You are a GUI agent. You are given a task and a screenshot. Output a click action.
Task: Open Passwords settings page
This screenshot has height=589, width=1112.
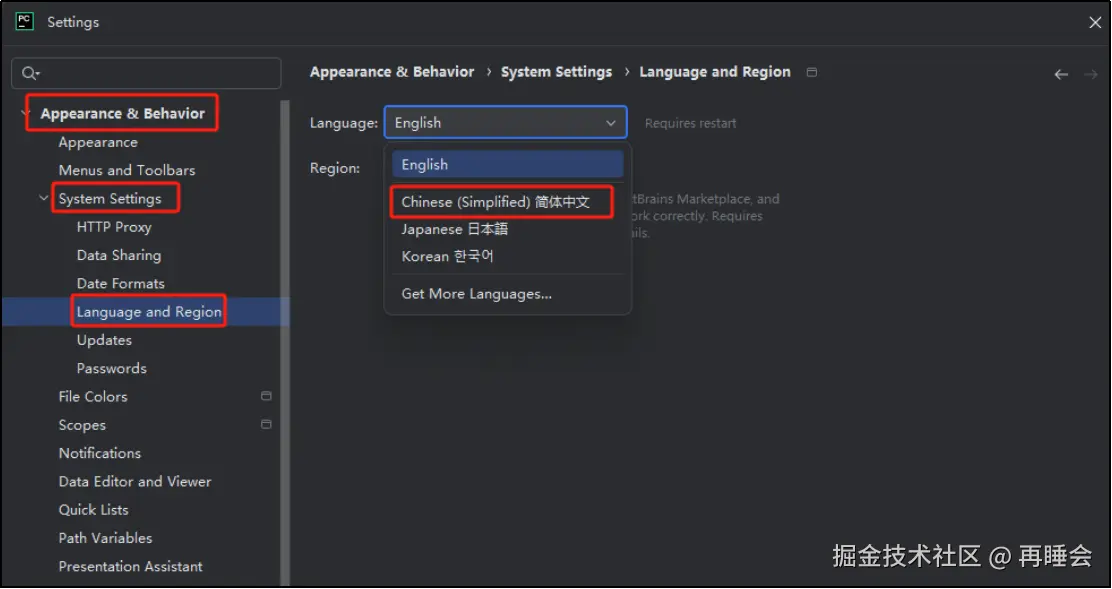click(x=112, y=369)
